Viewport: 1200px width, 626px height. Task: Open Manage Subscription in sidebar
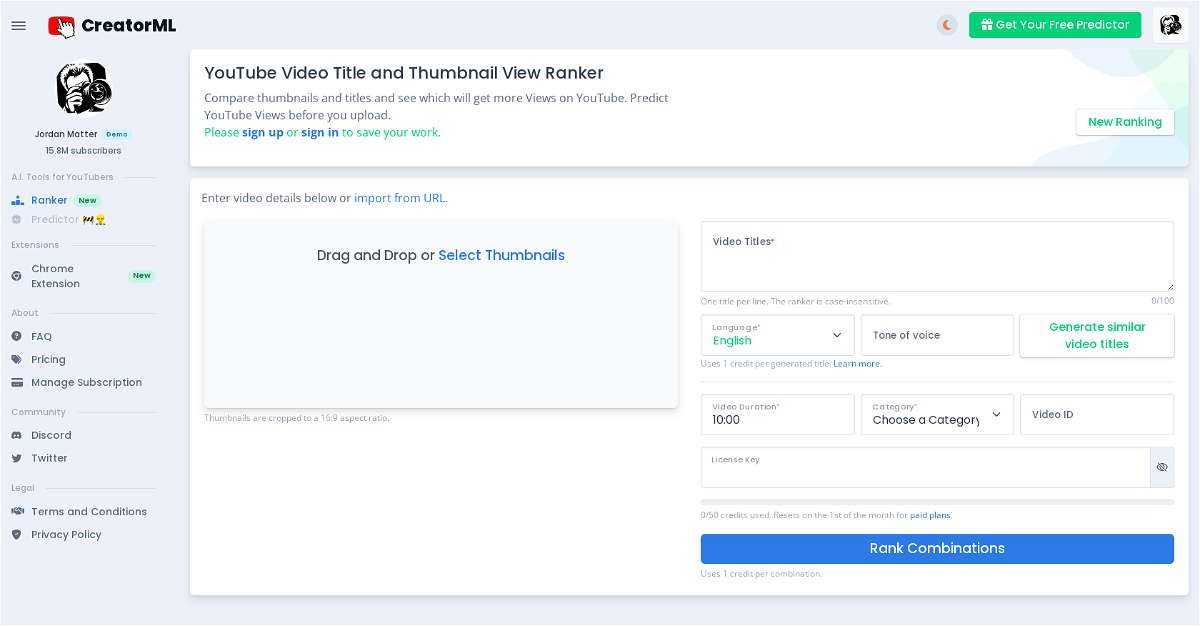(86, 382)
